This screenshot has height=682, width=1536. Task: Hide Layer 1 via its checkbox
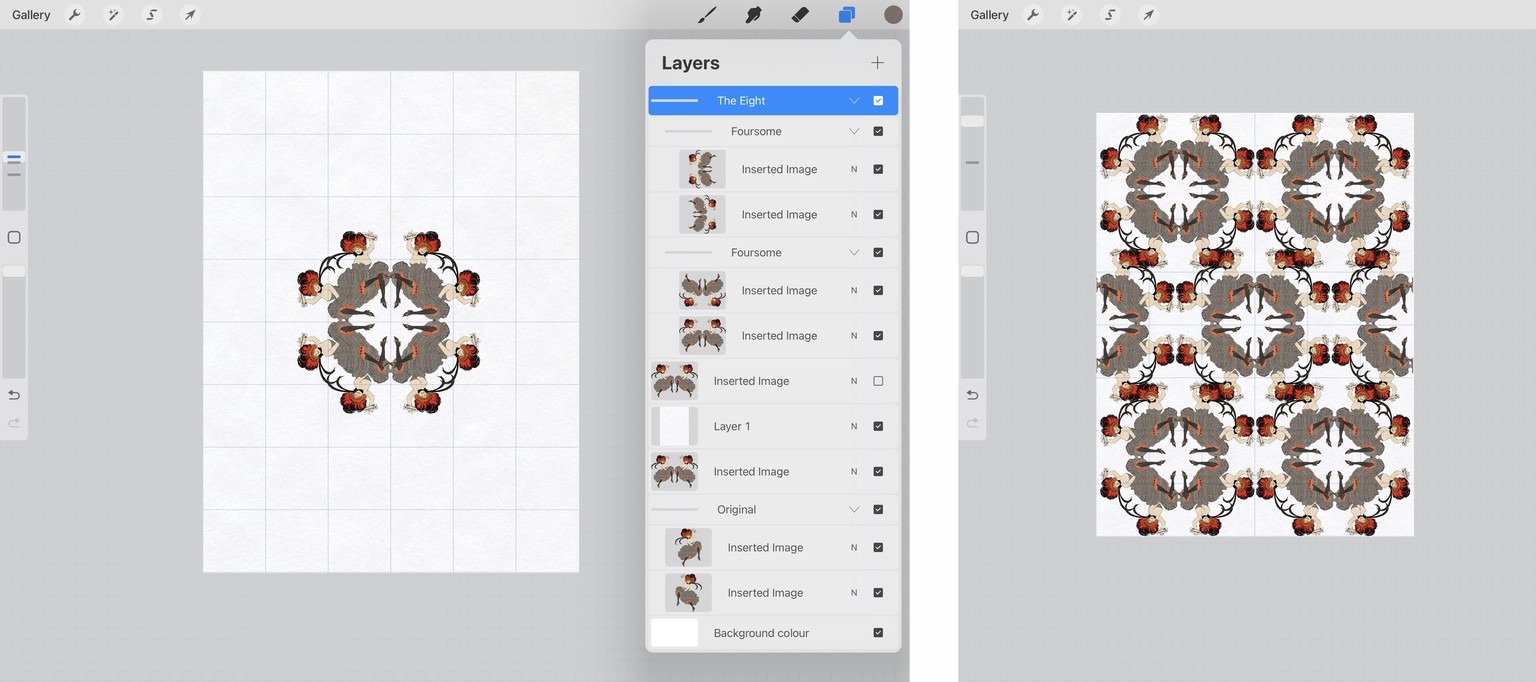point(878,426)
